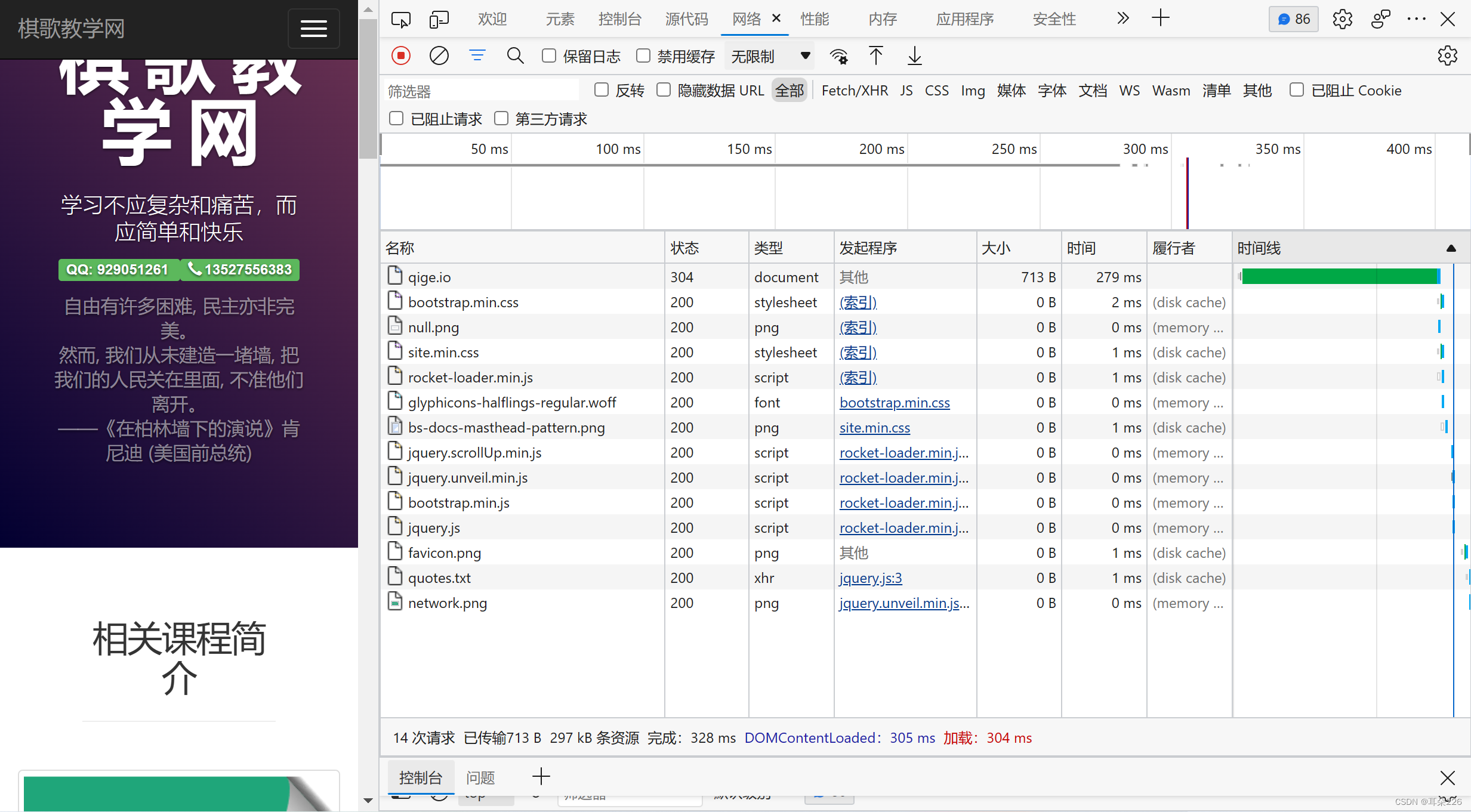
Task: Expand more DevTools tabs chevron
Action: coord(1122,18)
